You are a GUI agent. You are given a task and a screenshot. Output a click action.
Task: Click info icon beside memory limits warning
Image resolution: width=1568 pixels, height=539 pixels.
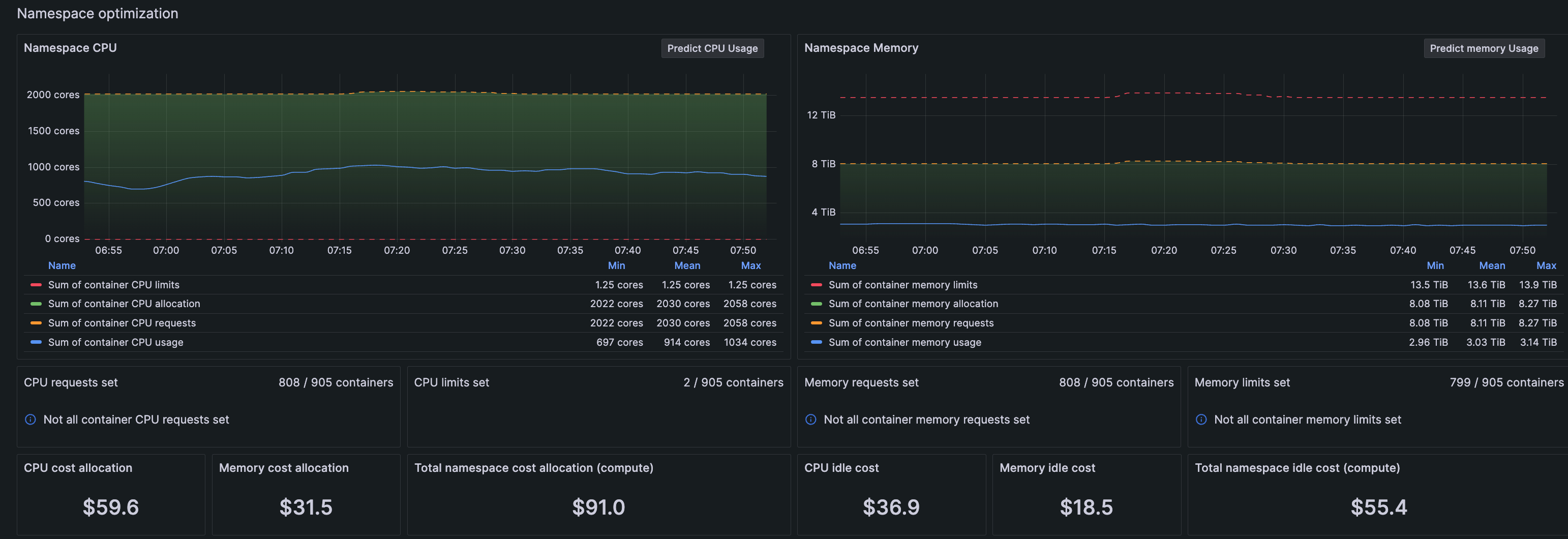pyautogui.click(x=1200, y=420)
